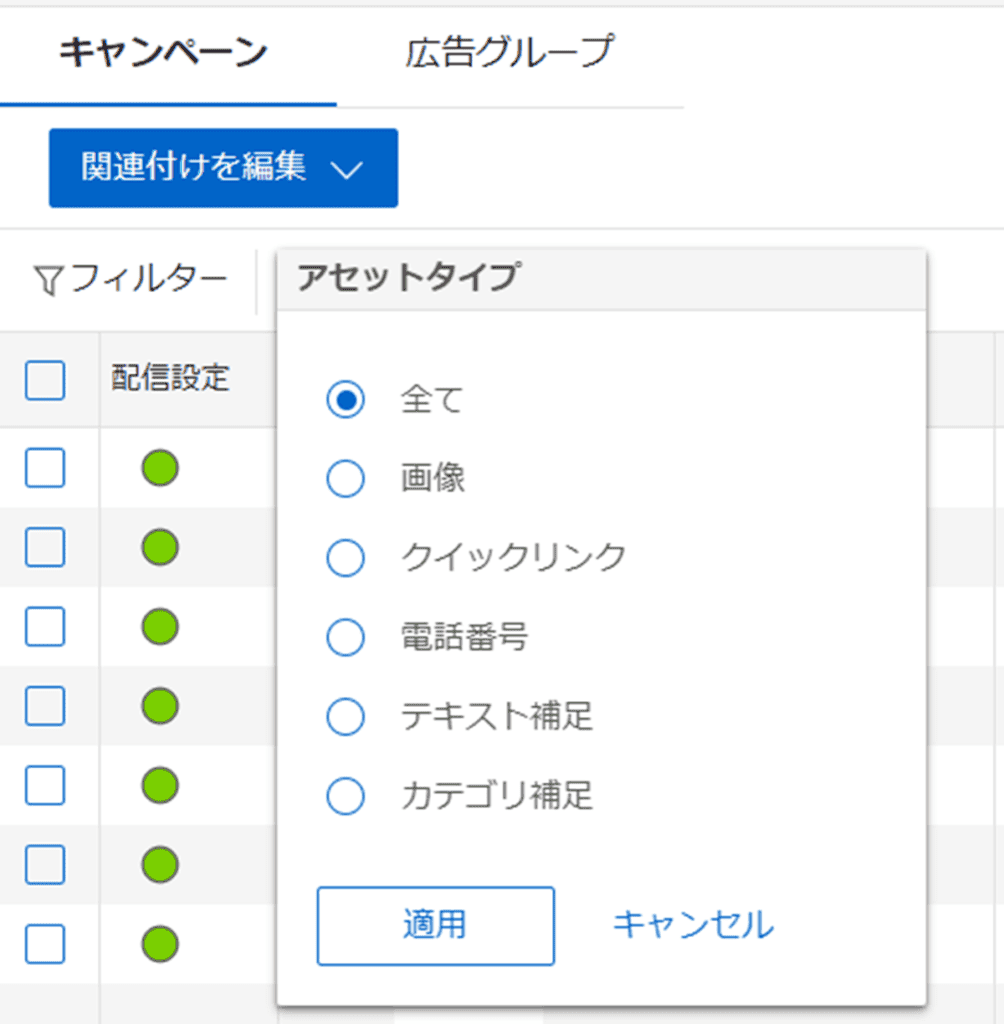Select the 全て radio button
Screen dimensions: 1004x1024
coord(346,399)
